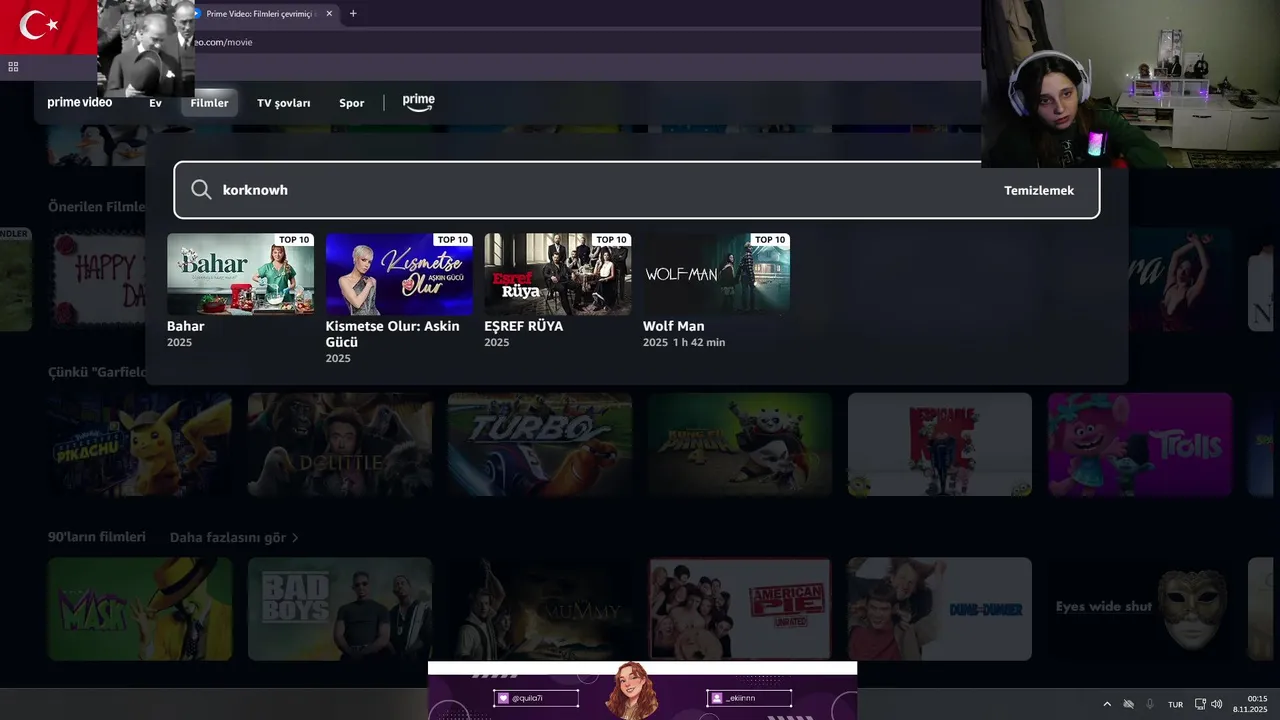Click the 90'ların filmleri heading
Screen dimensions: 1280x720
click(97, 537)
